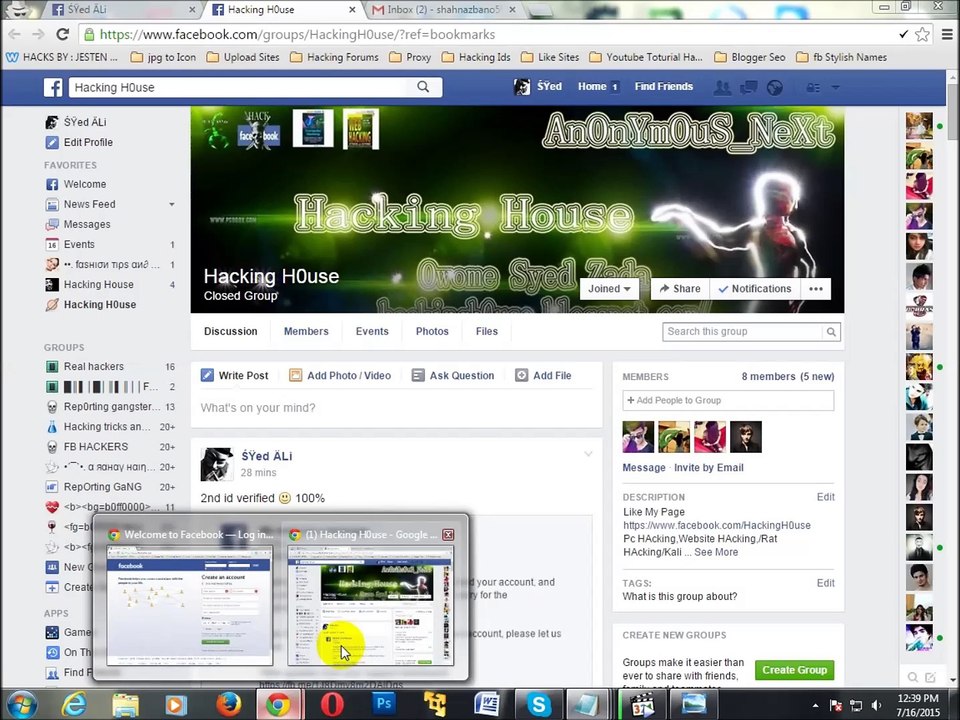This screenshot has width=960, height=720.
Task: Switch to the Gmail Inbox browser tab
Action: pyautogui.click(x=443, y=10)
